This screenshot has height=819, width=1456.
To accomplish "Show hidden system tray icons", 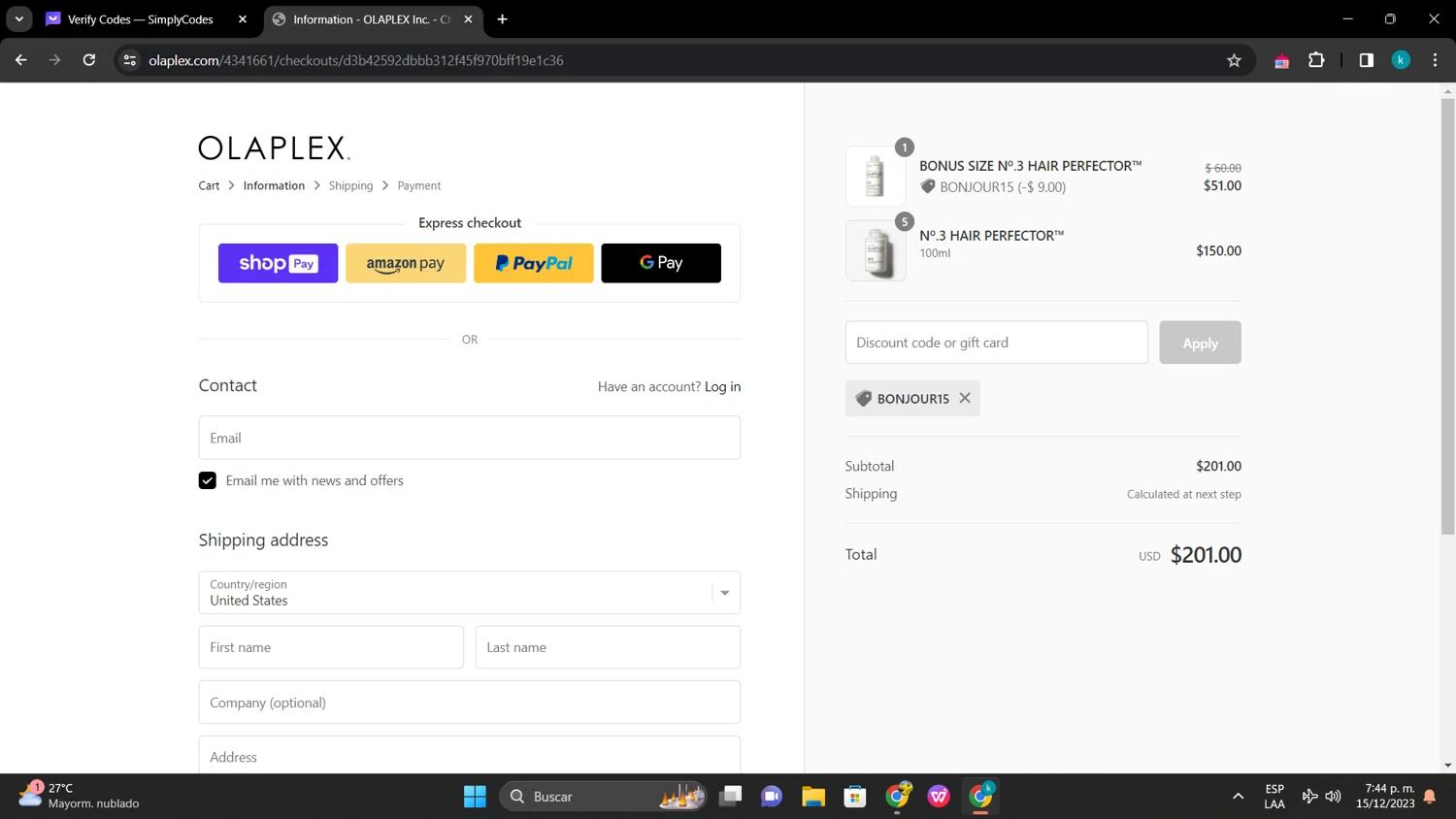I will pyautogui.click(x=1238, y=797).
